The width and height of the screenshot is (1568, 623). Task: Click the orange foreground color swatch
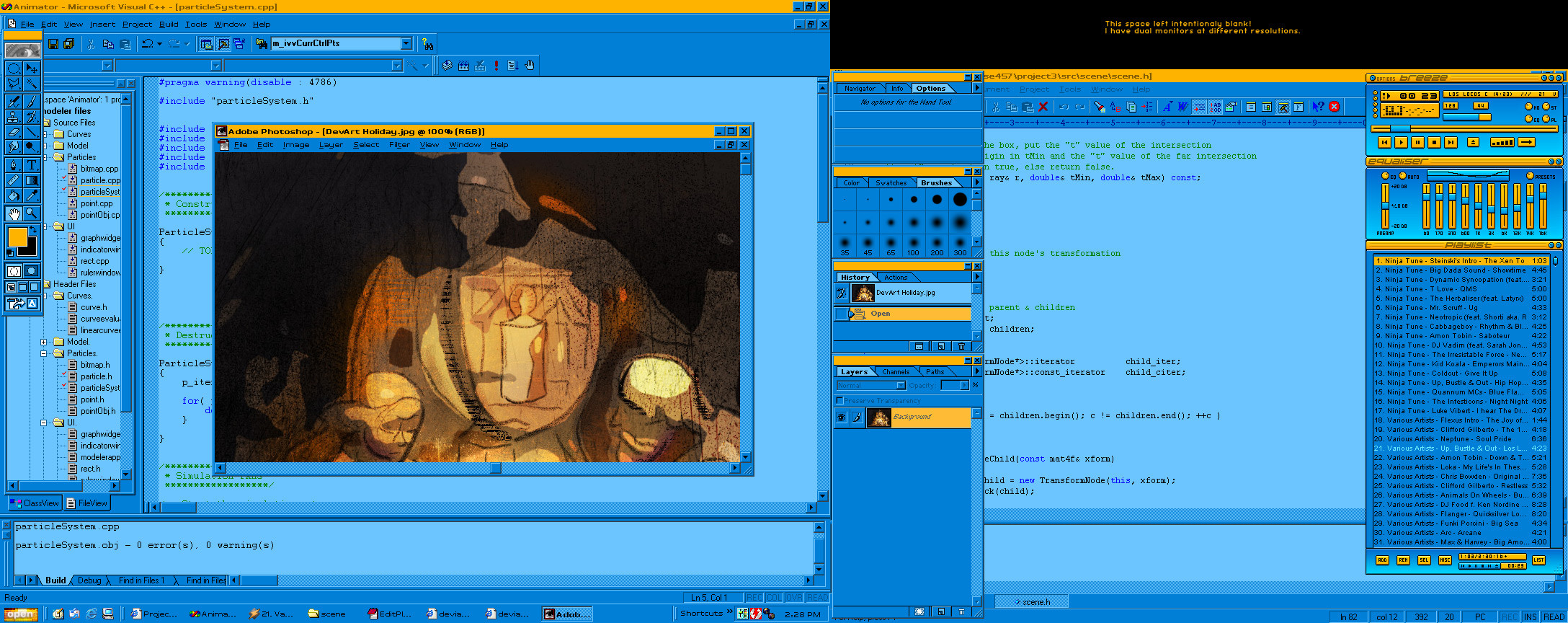coord(17,237)
